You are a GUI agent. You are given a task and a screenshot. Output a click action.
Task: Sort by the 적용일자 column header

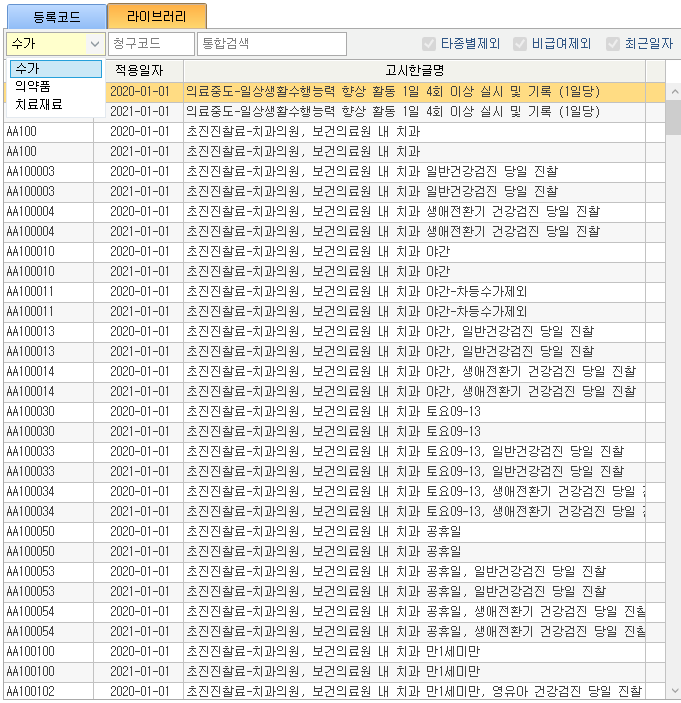[x=144, y=71]
